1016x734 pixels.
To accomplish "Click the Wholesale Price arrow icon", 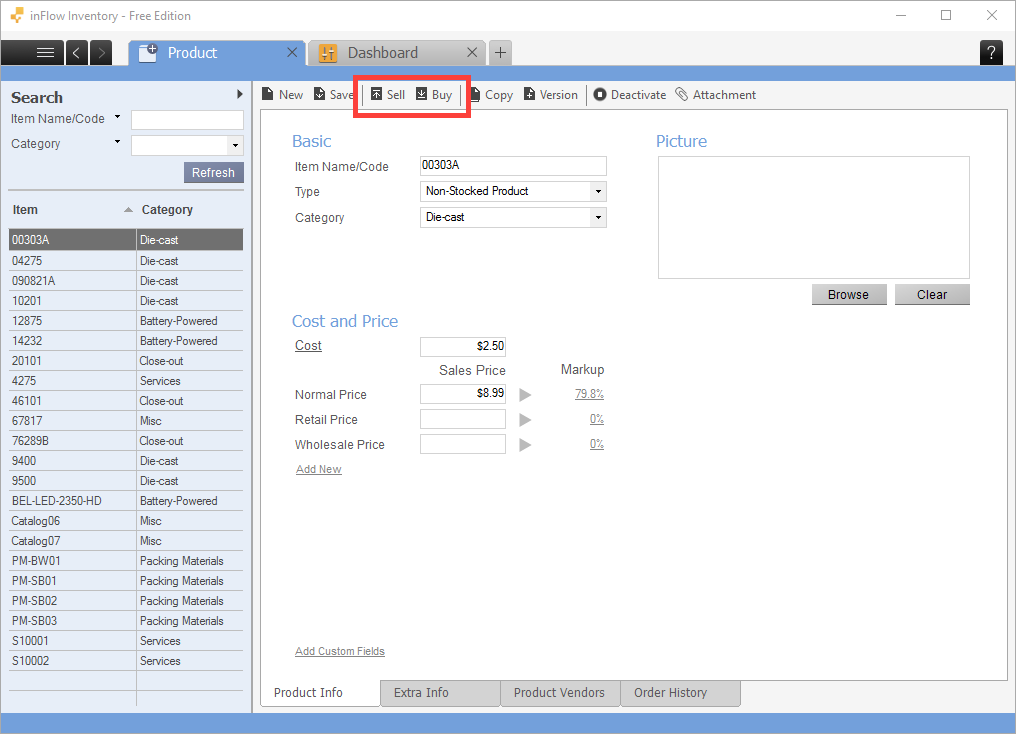I will click(525, 444).
